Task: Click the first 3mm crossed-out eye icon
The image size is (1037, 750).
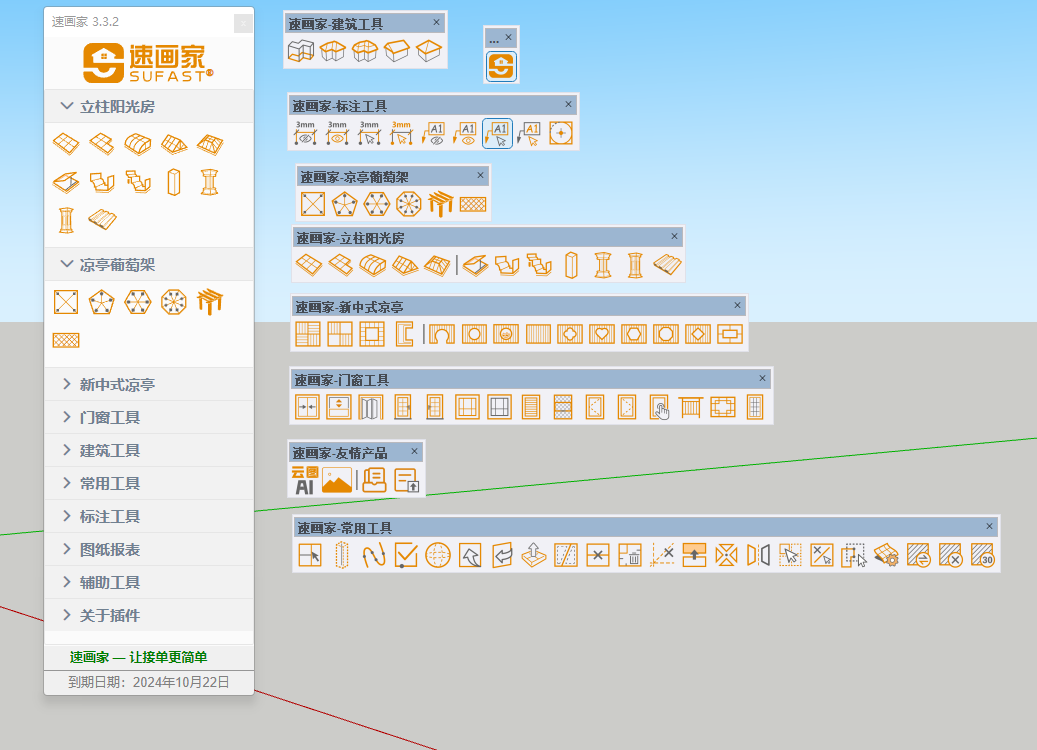Action: 306,133
